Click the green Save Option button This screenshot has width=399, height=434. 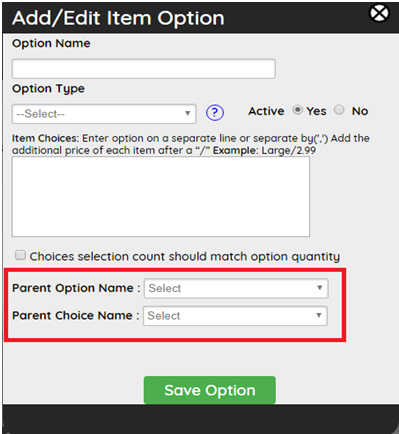point(210,390)
